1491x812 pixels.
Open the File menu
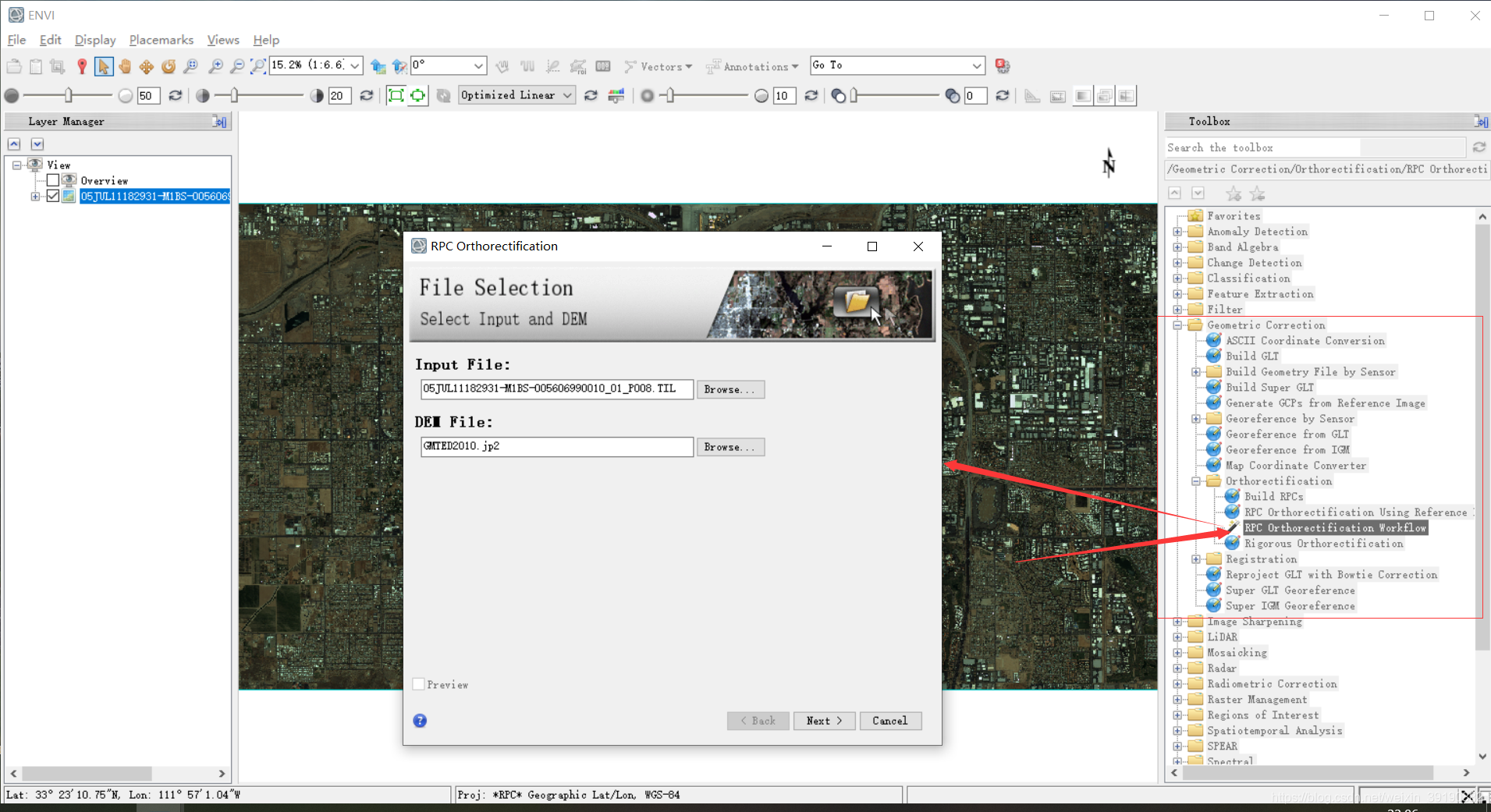point(16,40)
